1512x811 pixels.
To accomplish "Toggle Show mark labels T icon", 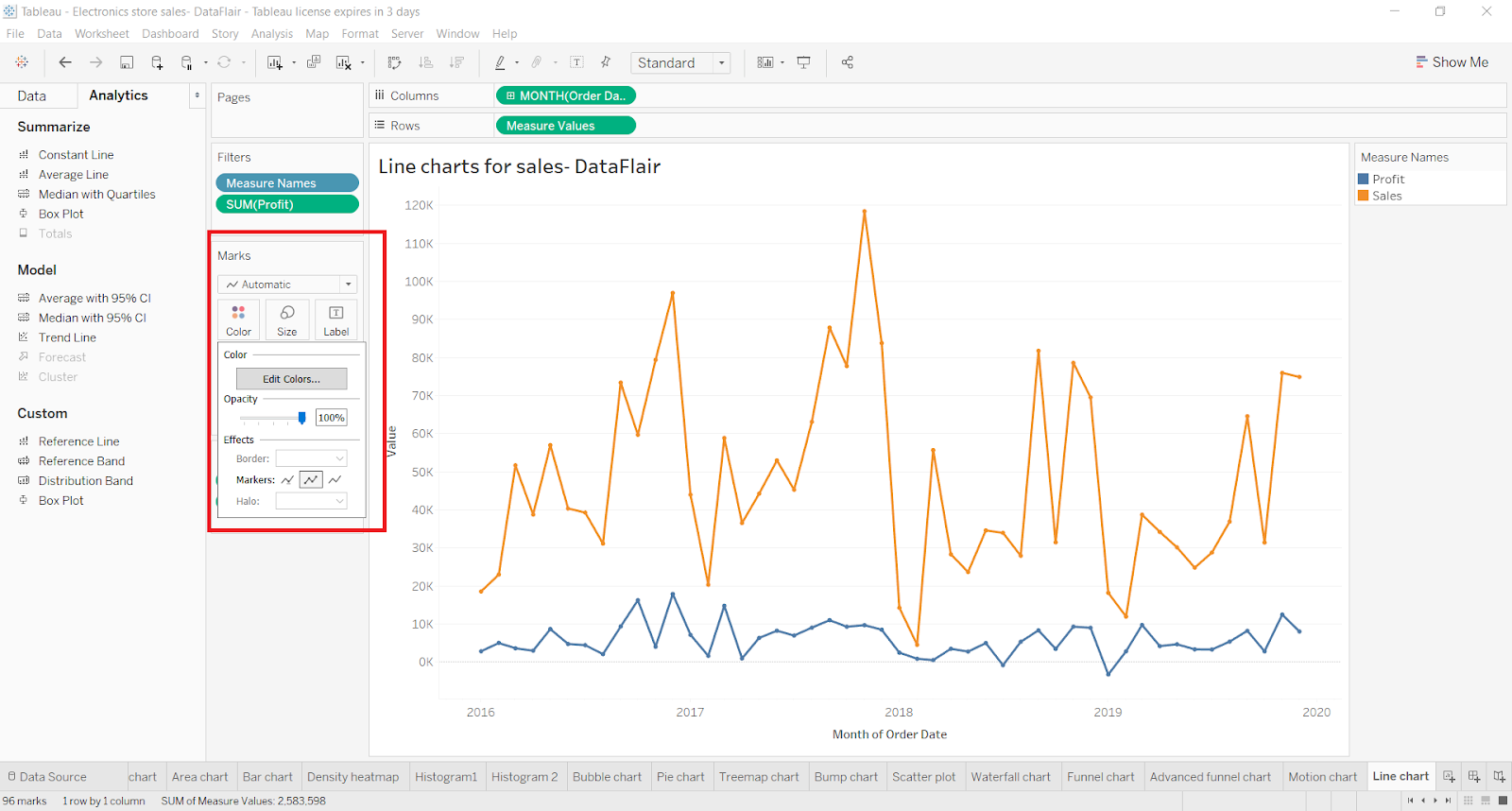I will coord(576,62).
